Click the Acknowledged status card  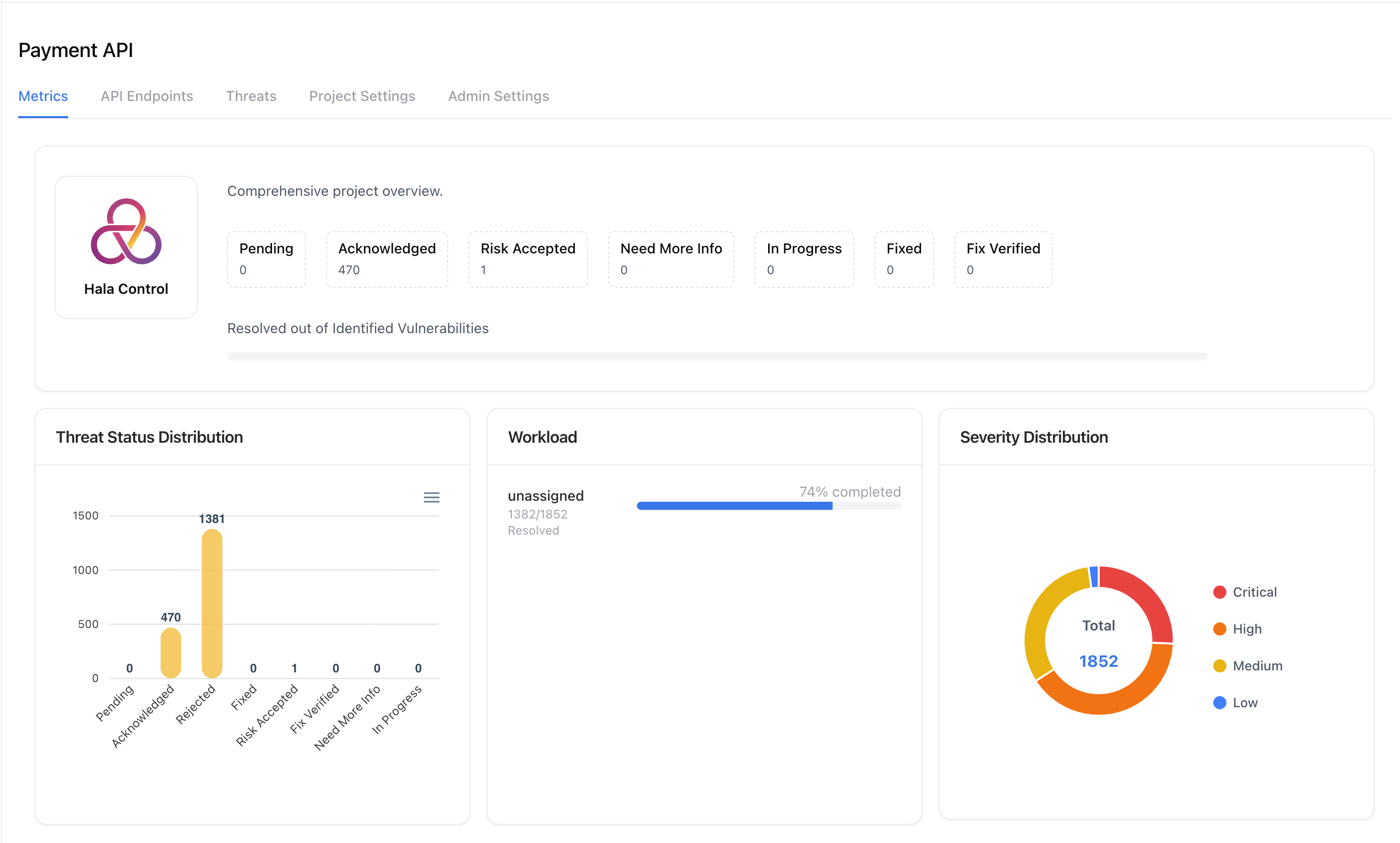click(x=387, y=259)
